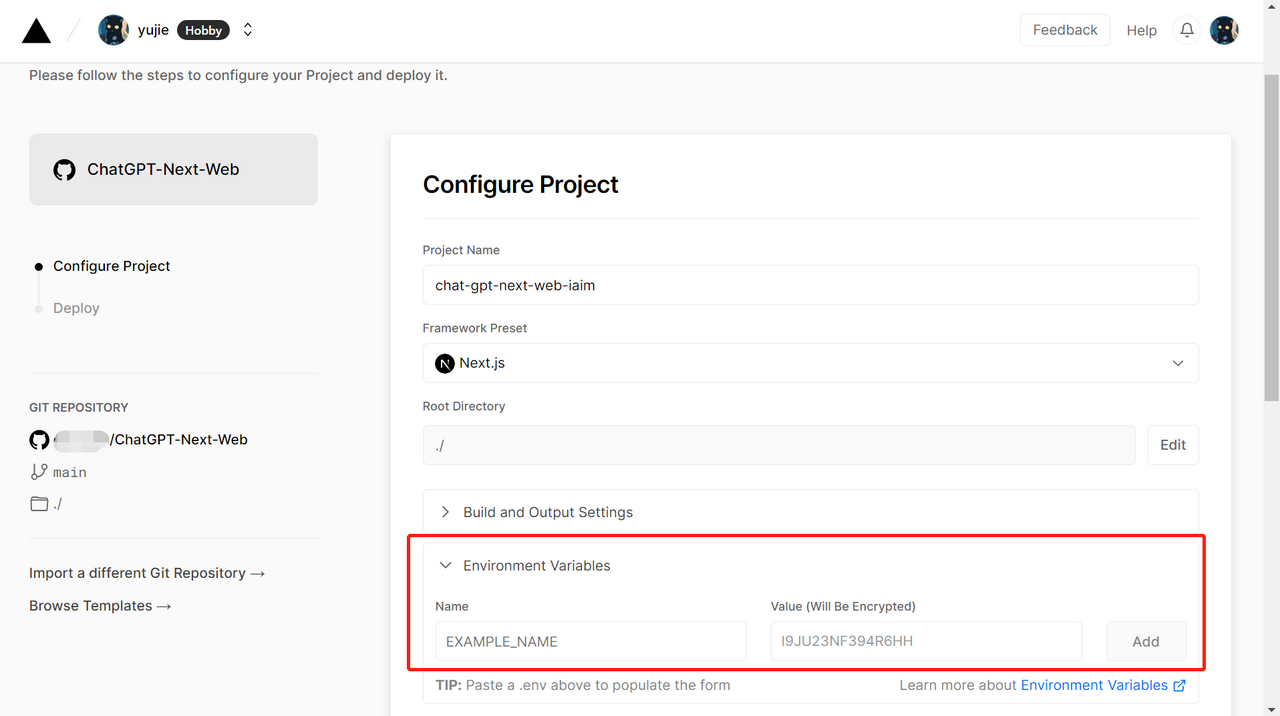Follow Import a different Git Repository link
Image resolution: width=1280 pixels, height=716 pixels.
click(x=147, y=573)
